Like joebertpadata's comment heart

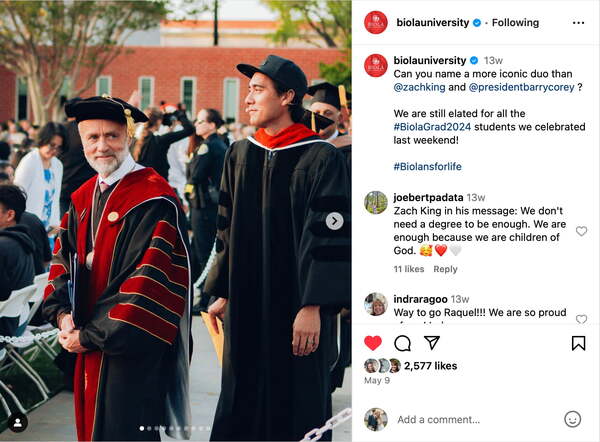pyautogui.click(x=581, y=231)
